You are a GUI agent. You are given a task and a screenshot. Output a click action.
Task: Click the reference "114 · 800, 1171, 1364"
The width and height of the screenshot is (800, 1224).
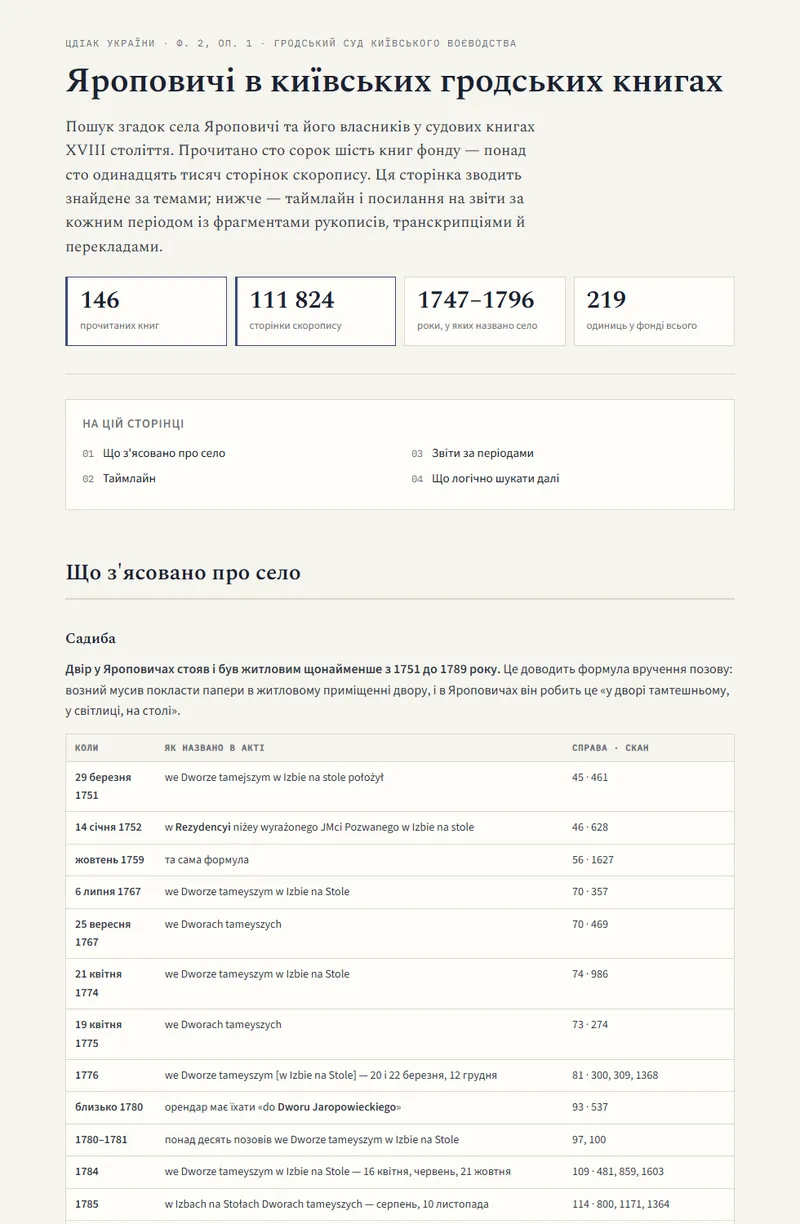pyautogui.click(x=621, y=1204)
